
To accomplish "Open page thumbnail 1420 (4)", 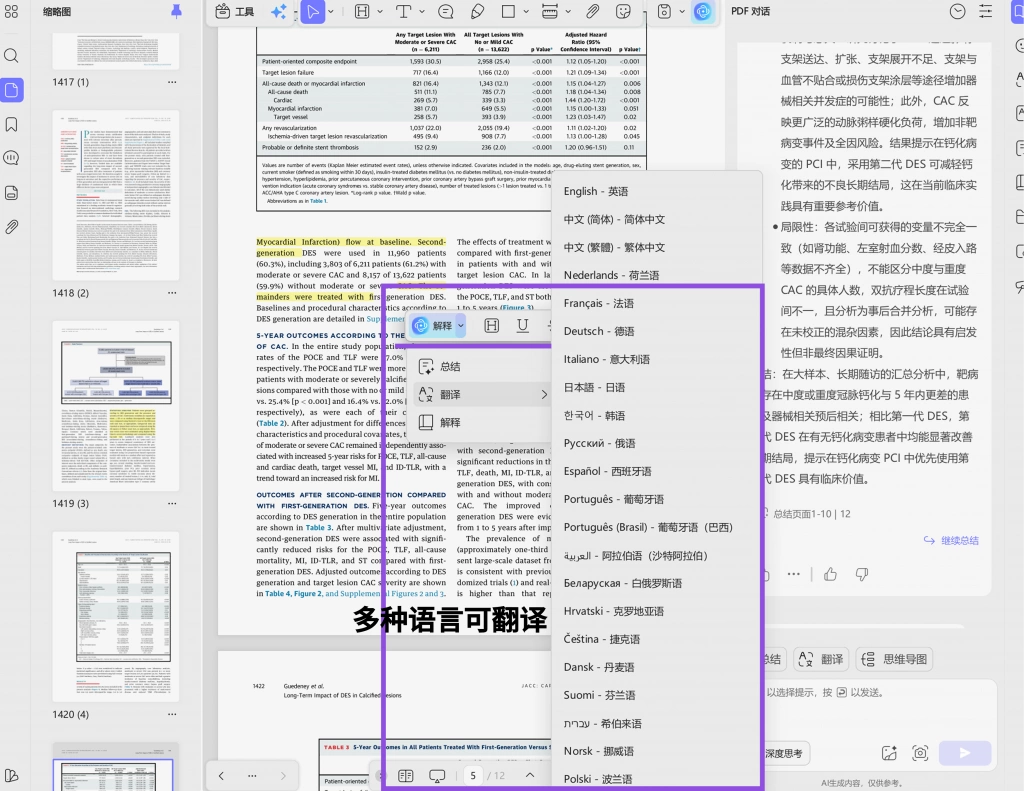I will 116,617.
